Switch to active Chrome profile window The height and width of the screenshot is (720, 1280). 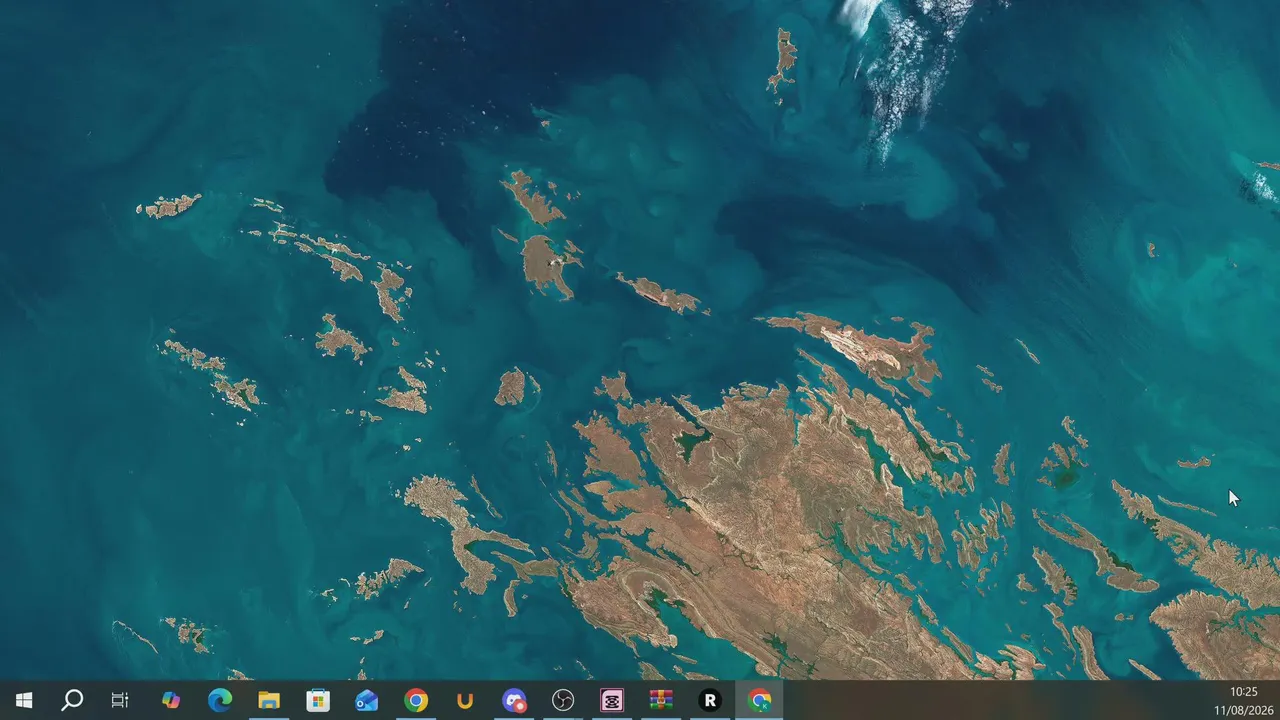click(x=759, y=701)
